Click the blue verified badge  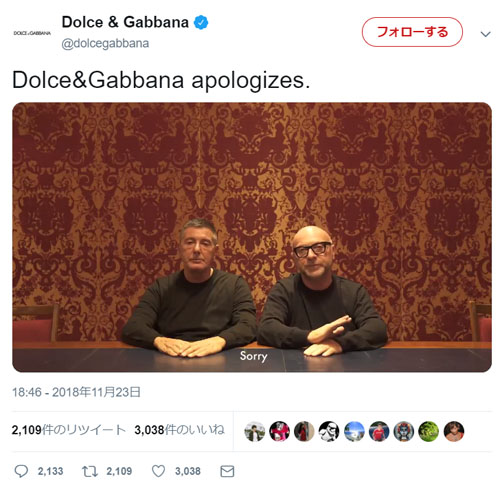[x=201, y=23]
